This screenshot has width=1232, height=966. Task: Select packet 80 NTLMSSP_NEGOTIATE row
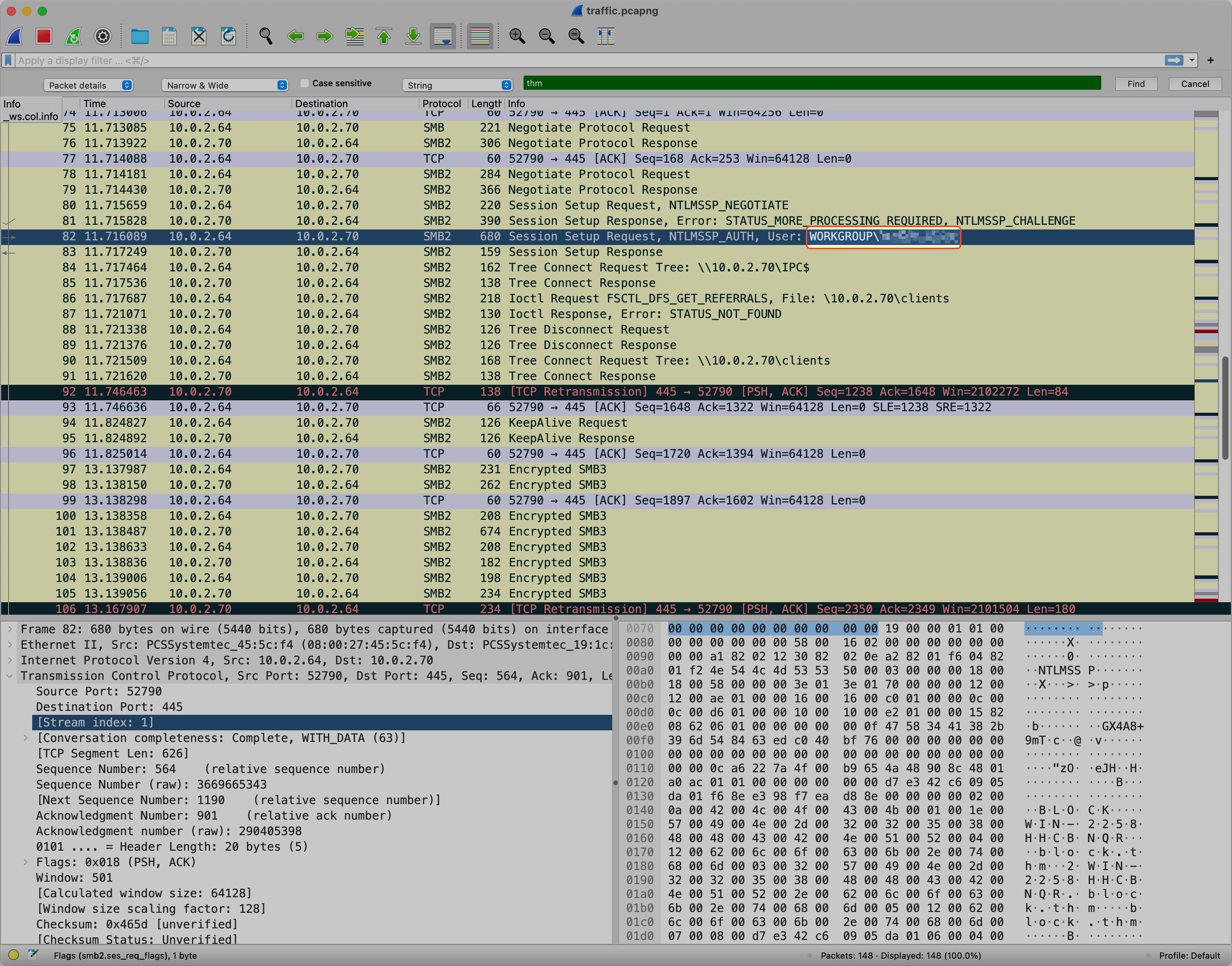point(598,205)
